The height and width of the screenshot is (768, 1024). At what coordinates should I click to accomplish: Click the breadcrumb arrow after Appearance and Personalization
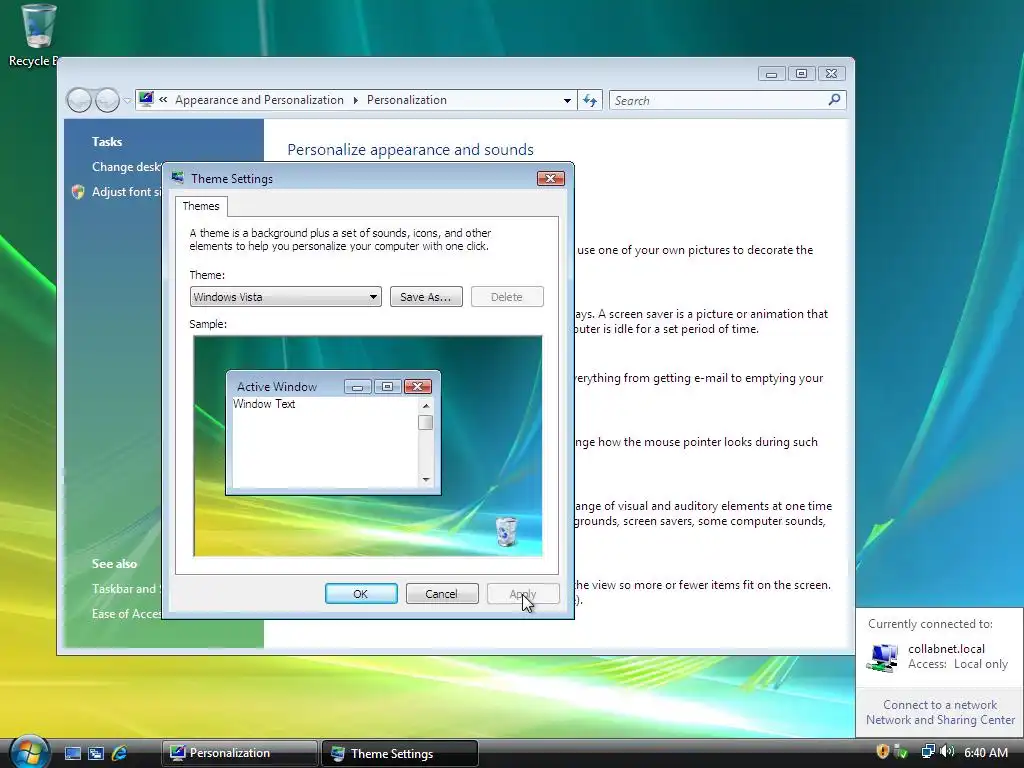click(355, 100)
